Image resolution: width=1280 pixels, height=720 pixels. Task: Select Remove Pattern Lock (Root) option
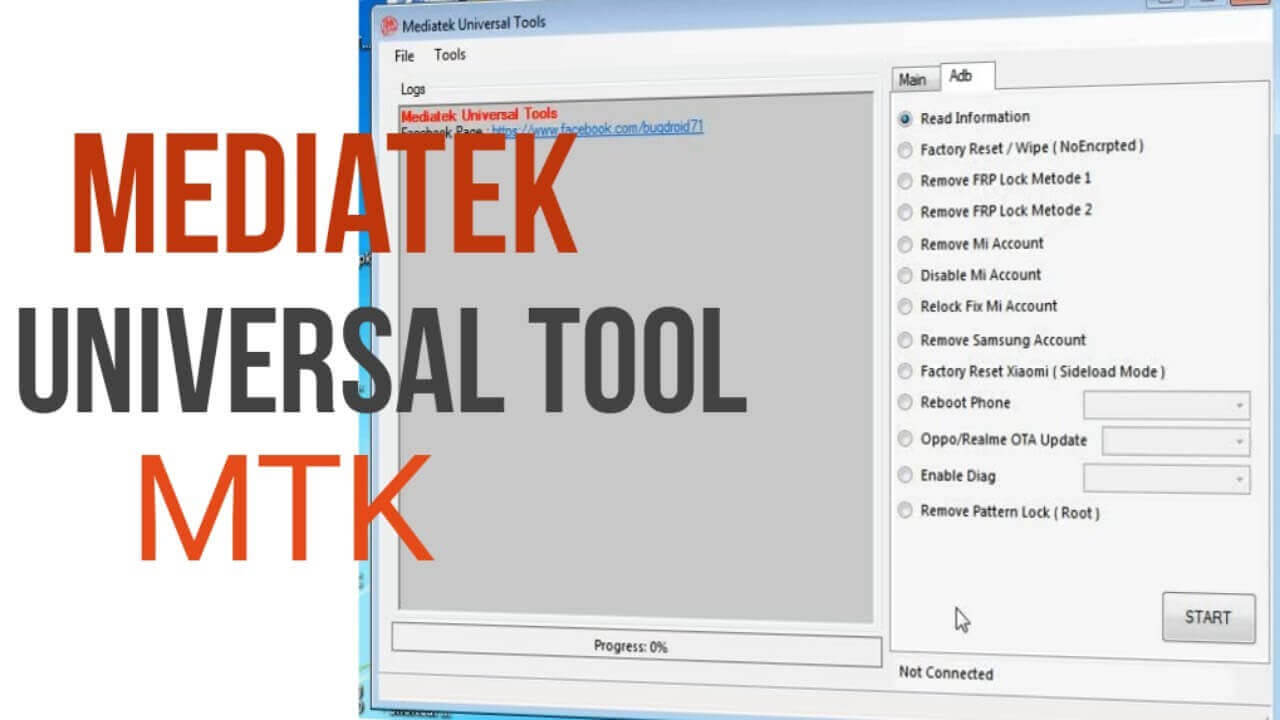[x=904, y=511]
